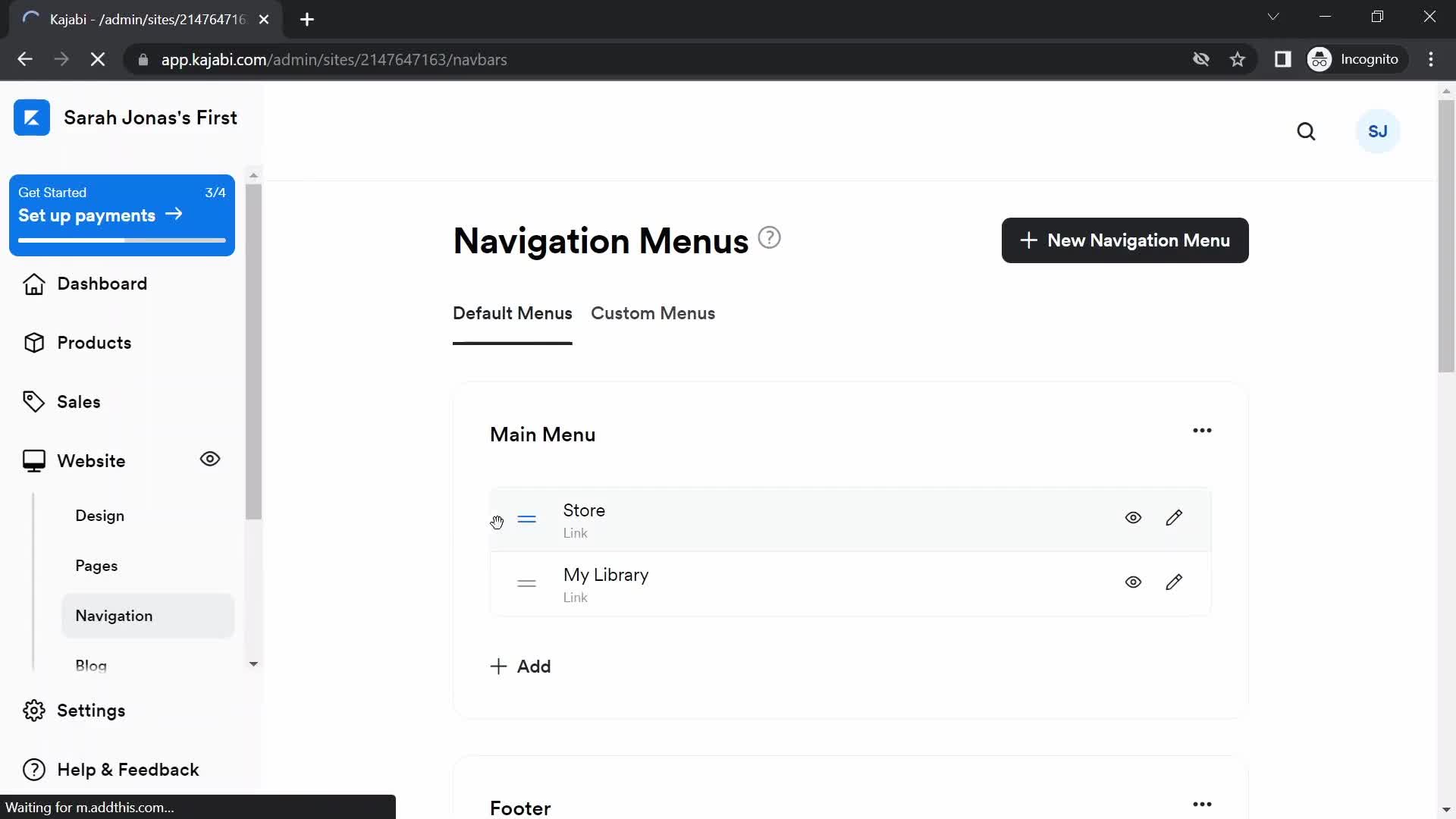Click New Navigation Menu button

click(x=1125, y=240)
